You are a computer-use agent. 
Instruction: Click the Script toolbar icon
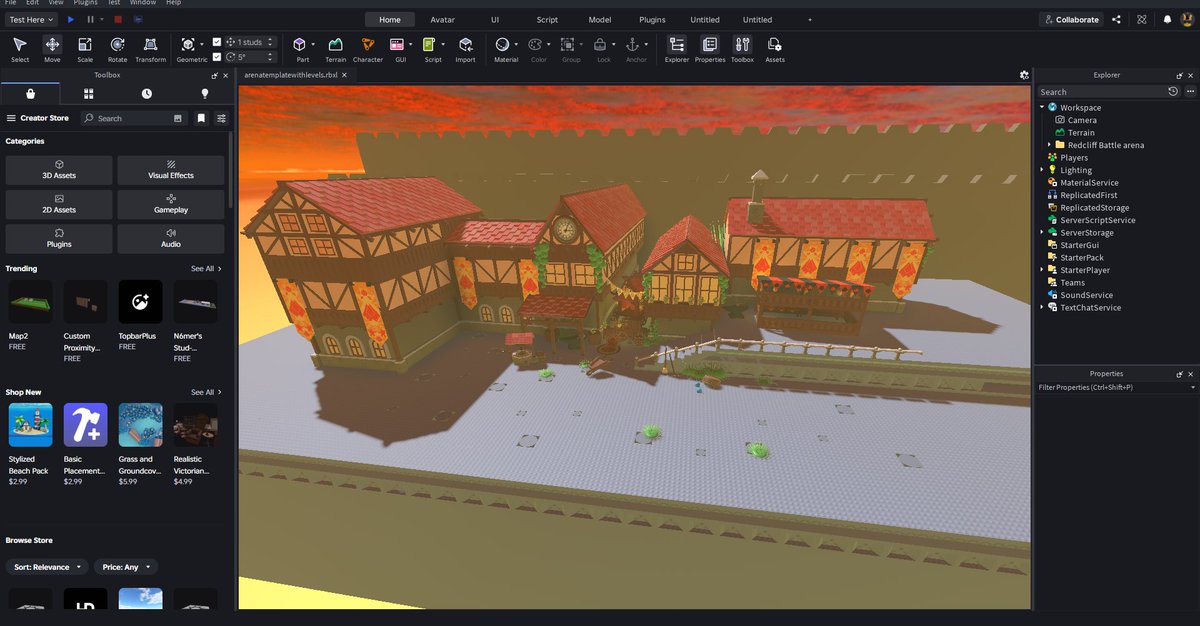(429, 44)
